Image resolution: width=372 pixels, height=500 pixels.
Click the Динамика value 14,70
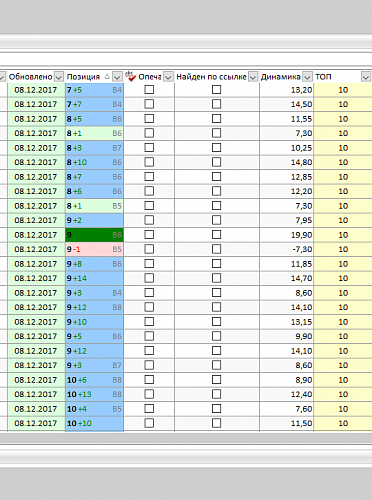tap(301, 278)
